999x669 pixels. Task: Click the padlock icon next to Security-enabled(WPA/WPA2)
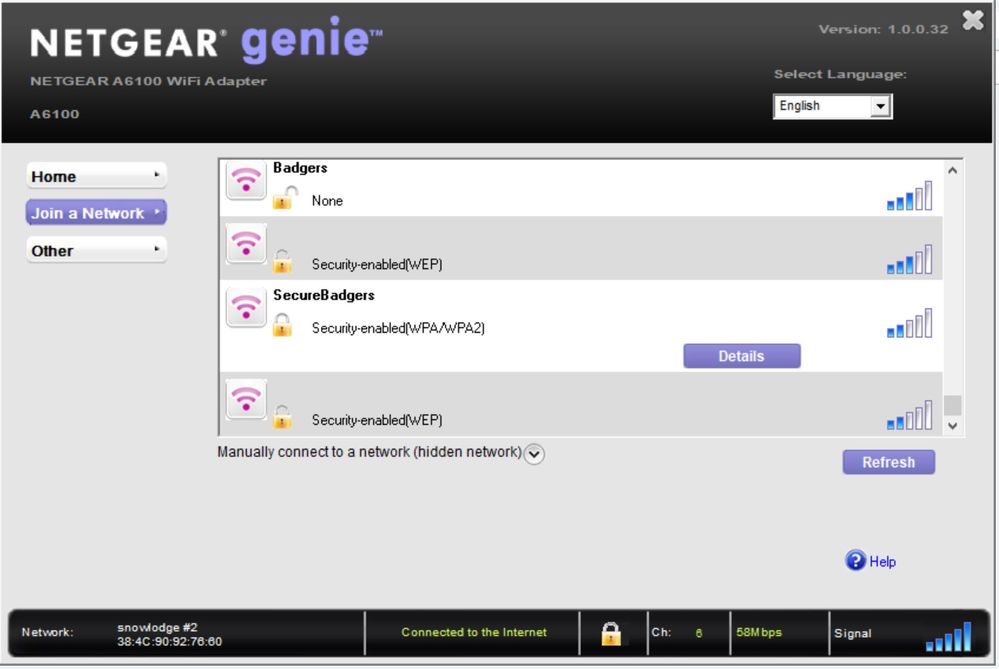(282, 325)
